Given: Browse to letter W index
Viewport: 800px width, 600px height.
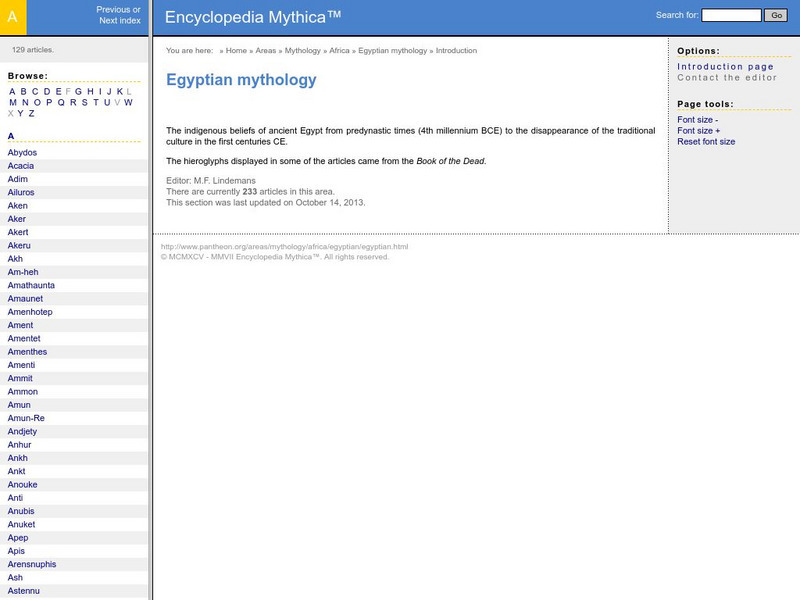Looking at the screenshot, I should pos(128,103).
